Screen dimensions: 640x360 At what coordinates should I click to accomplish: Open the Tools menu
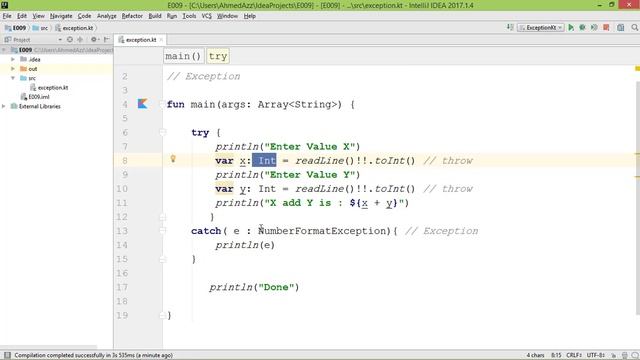(x=189, y=16)
